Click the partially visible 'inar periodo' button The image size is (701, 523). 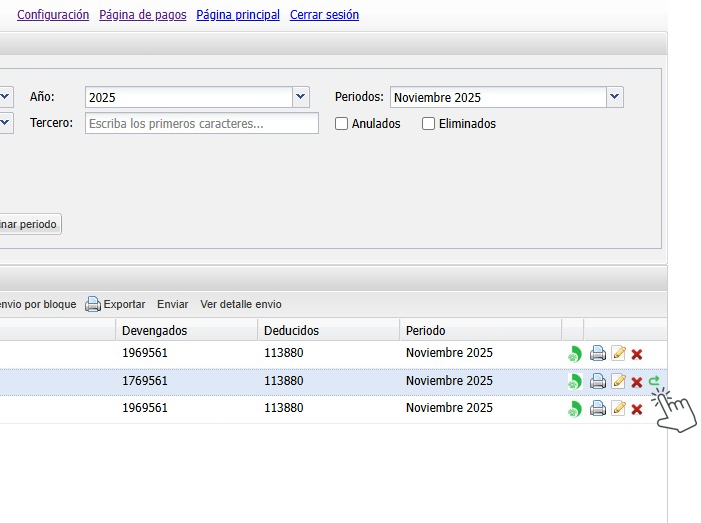click(x=30, y=224)
